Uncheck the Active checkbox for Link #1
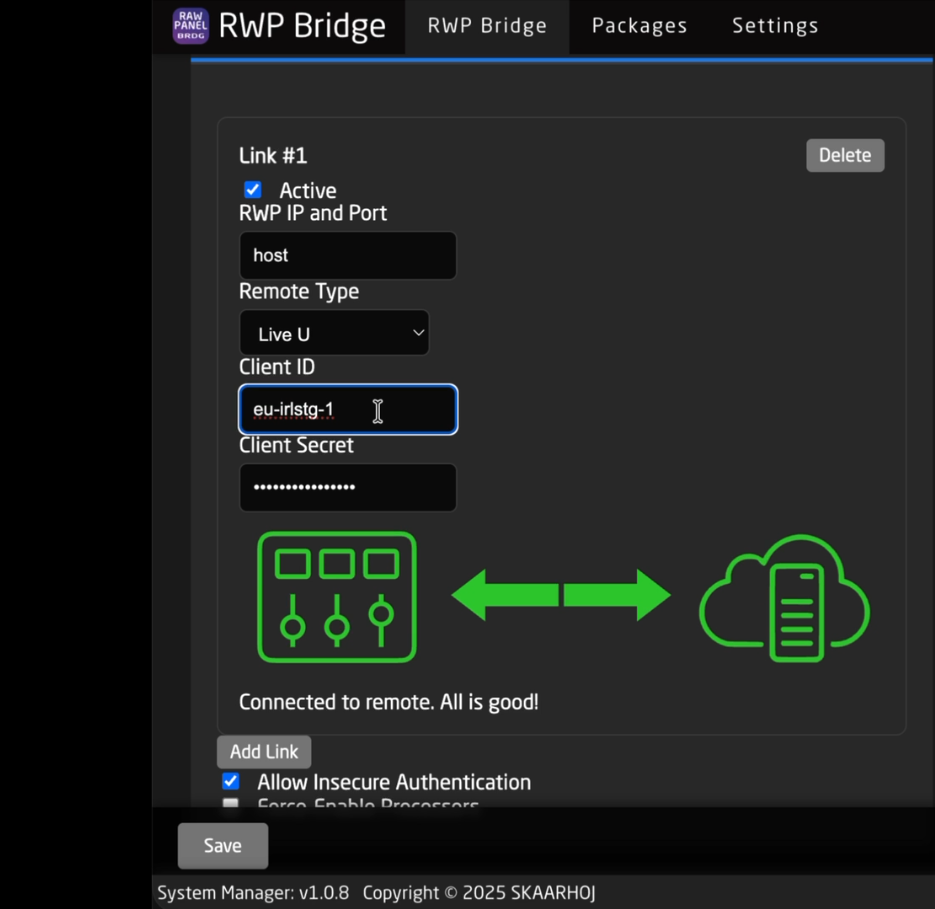 click(253, 190)
